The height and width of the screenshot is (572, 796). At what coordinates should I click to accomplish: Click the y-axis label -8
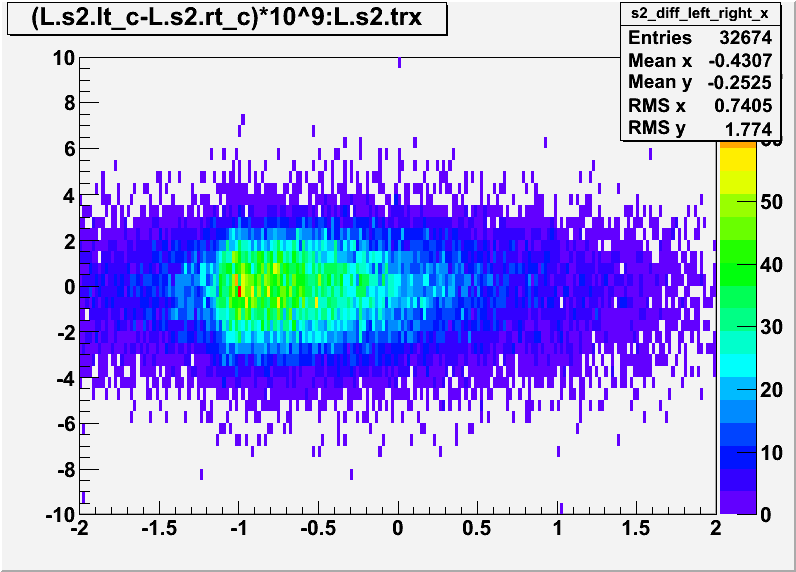67,470
